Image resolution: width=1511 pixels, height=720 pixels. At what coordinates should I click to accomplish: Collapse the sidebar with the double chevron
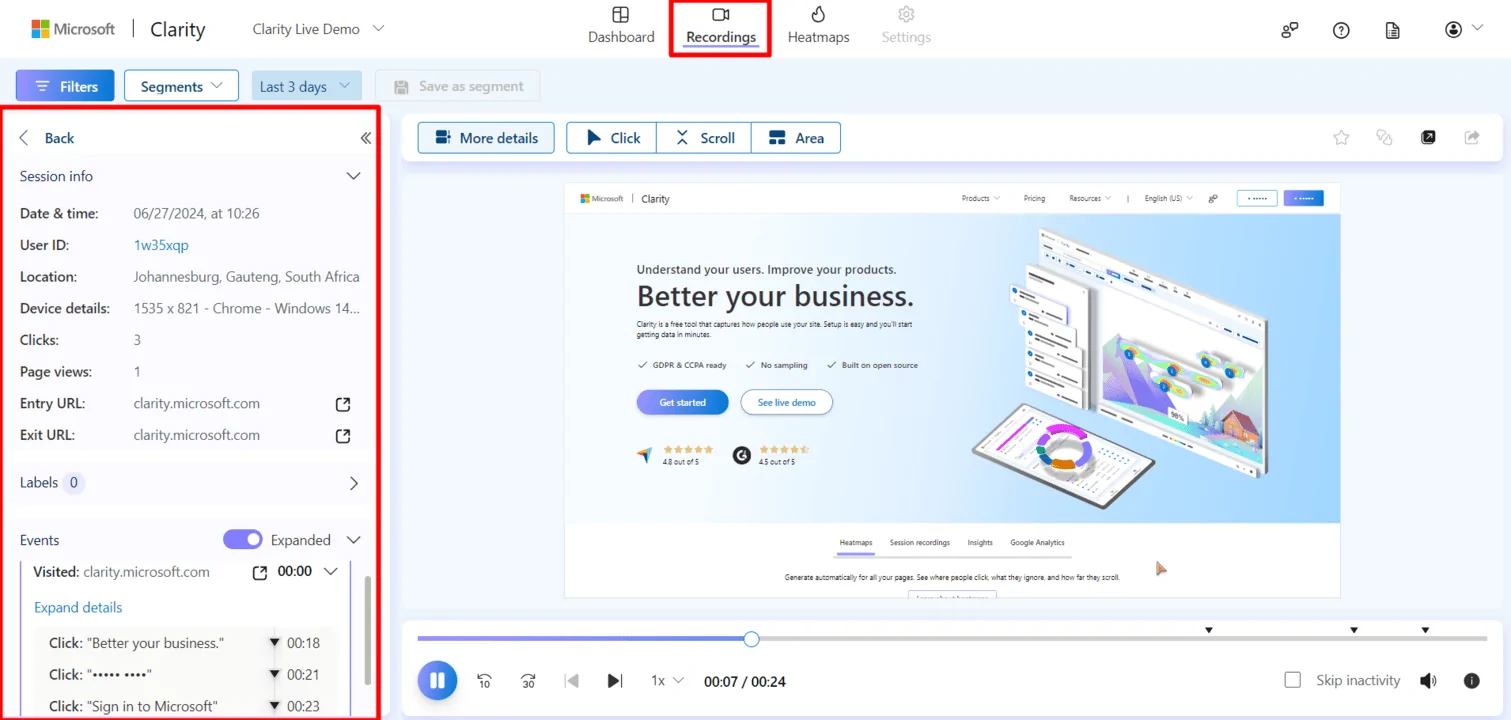[x=365, y=138]
